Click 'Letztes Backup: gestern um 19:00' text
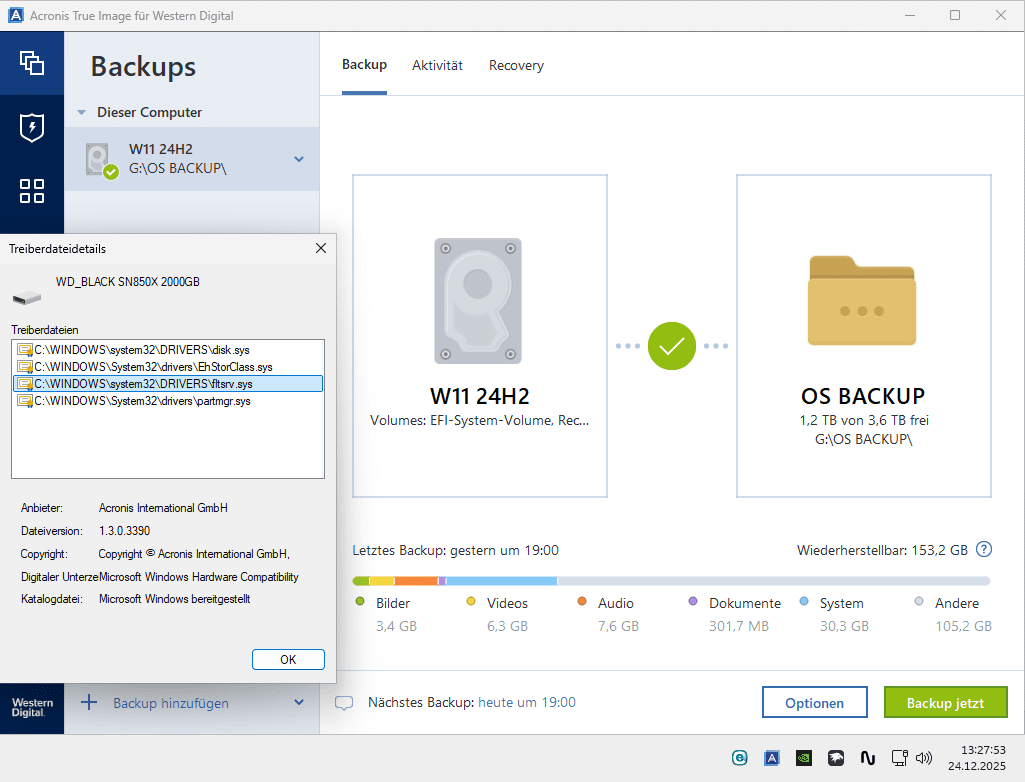Screen dimensions: 1025x782 tap(456, 551)
